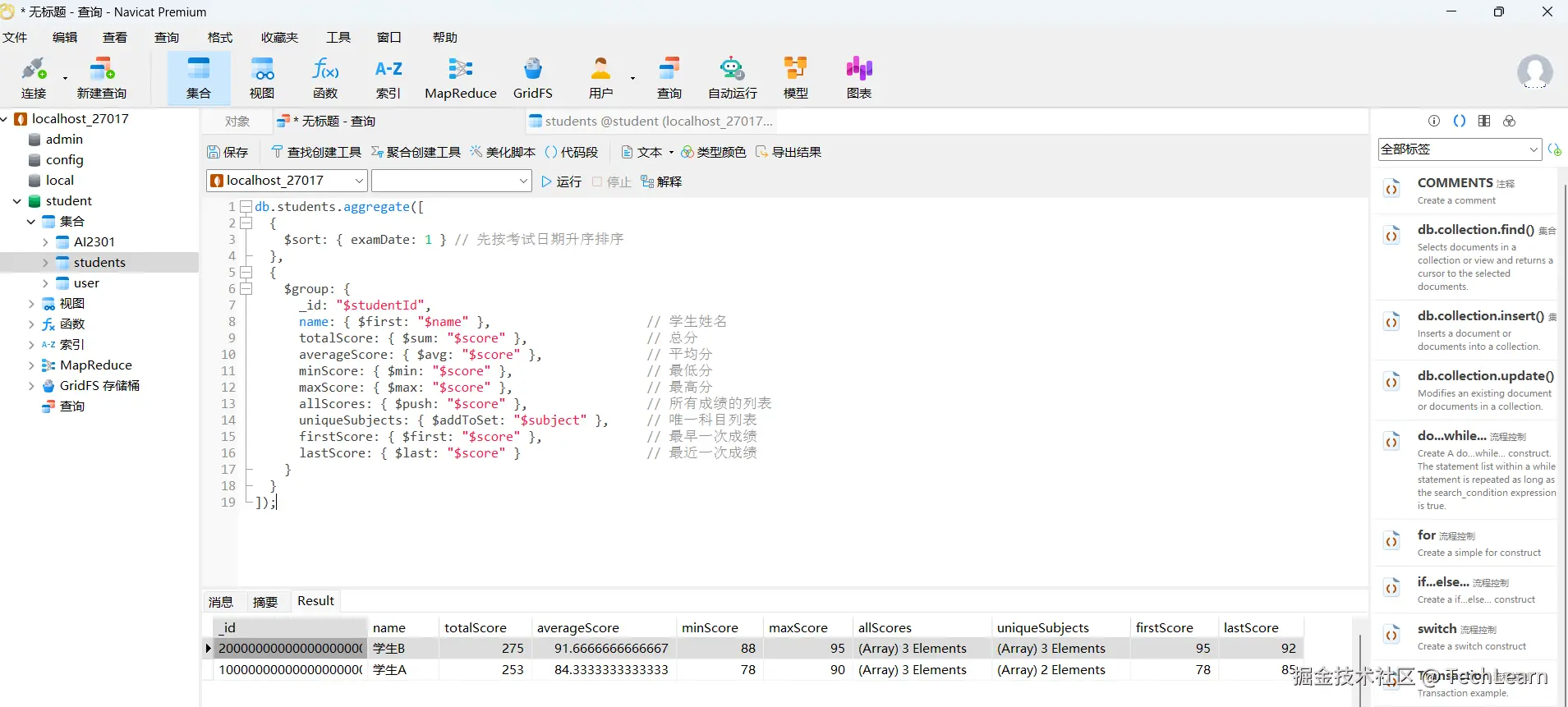Viewport: 1568px width, 707px height.
Task: Click 导出结果 export results
Action: point(789,152)
